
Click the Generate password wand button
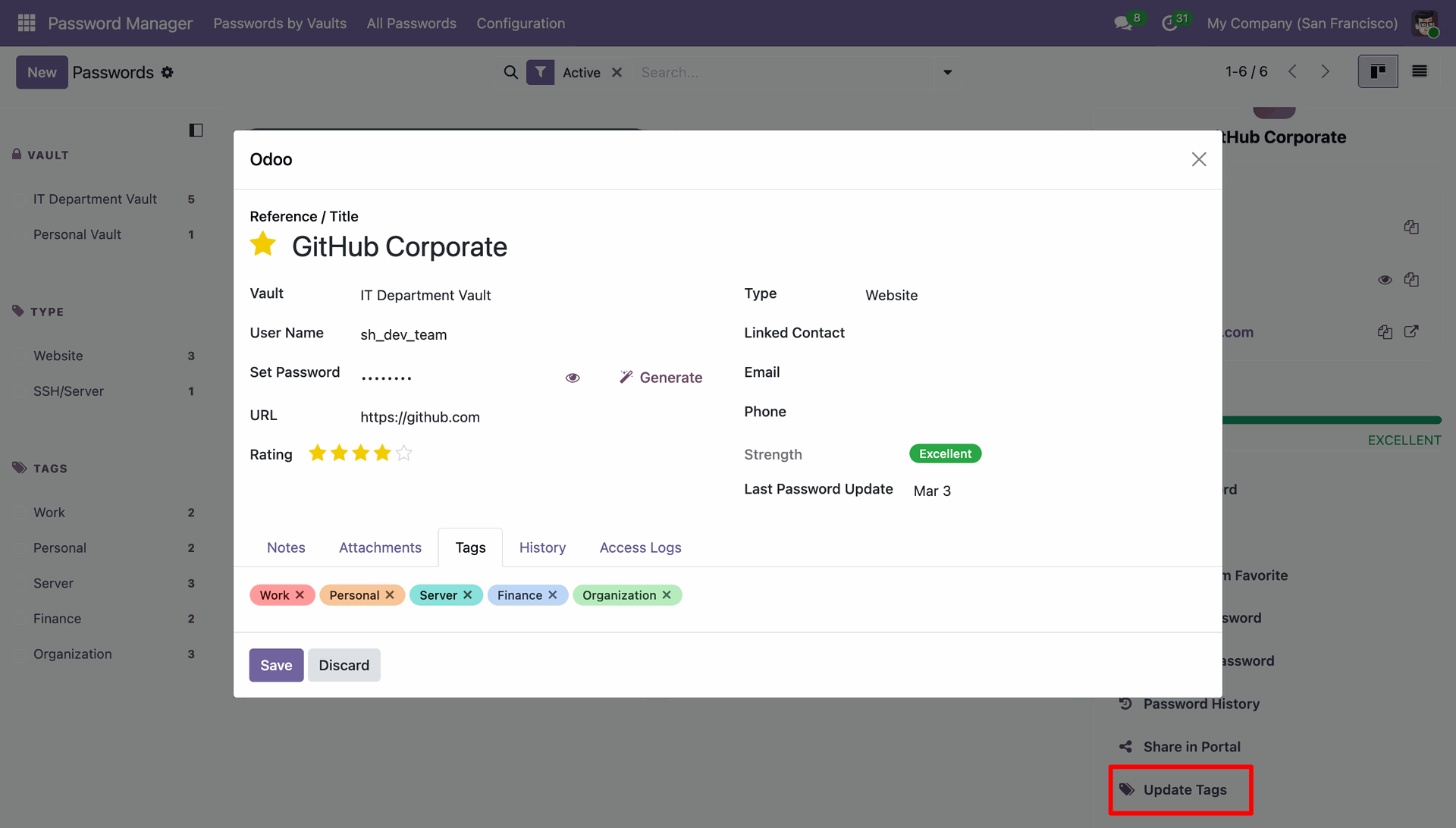pyautogui.click(x=661, y=378)
